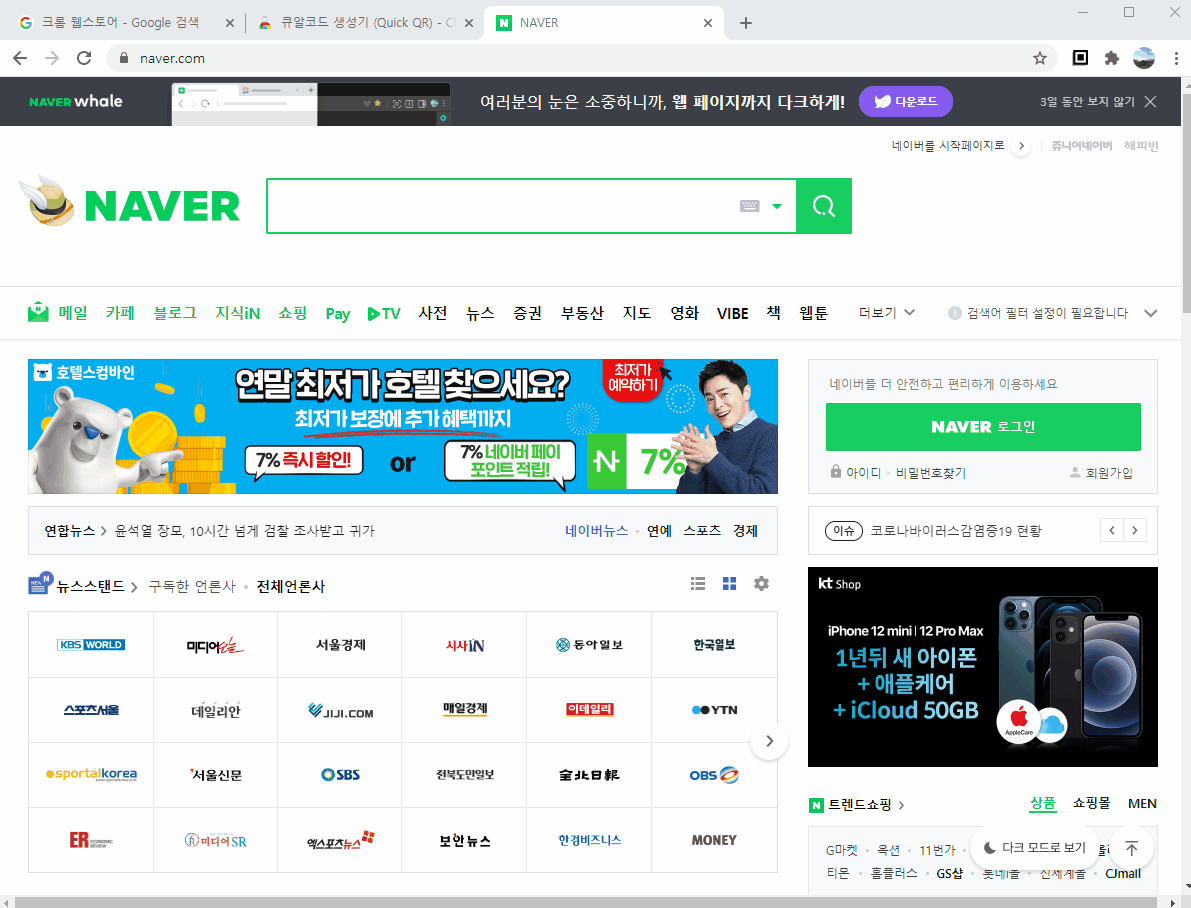Show next issue with right arrow
This screenshot has height=908, width=1191.
(1135, 530)
